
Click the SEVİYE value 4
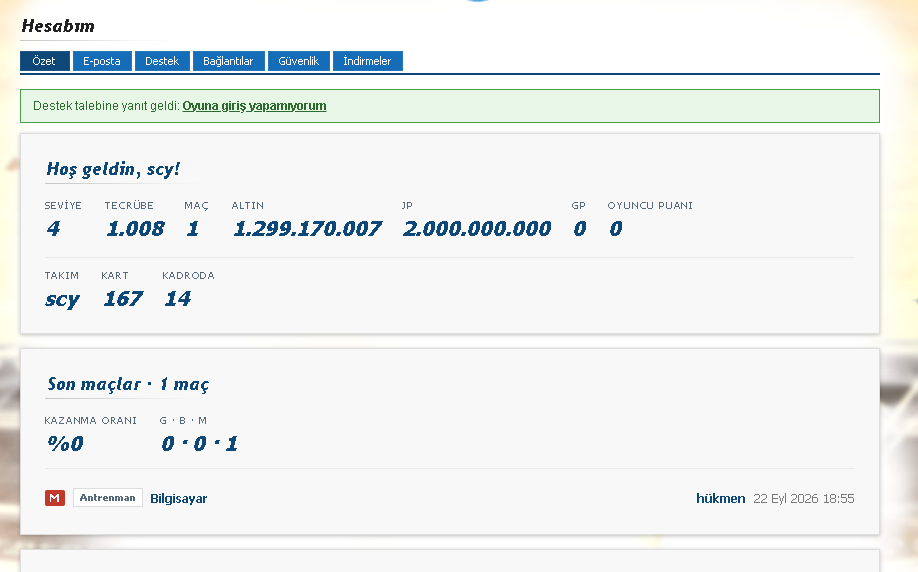pos(53,228)
